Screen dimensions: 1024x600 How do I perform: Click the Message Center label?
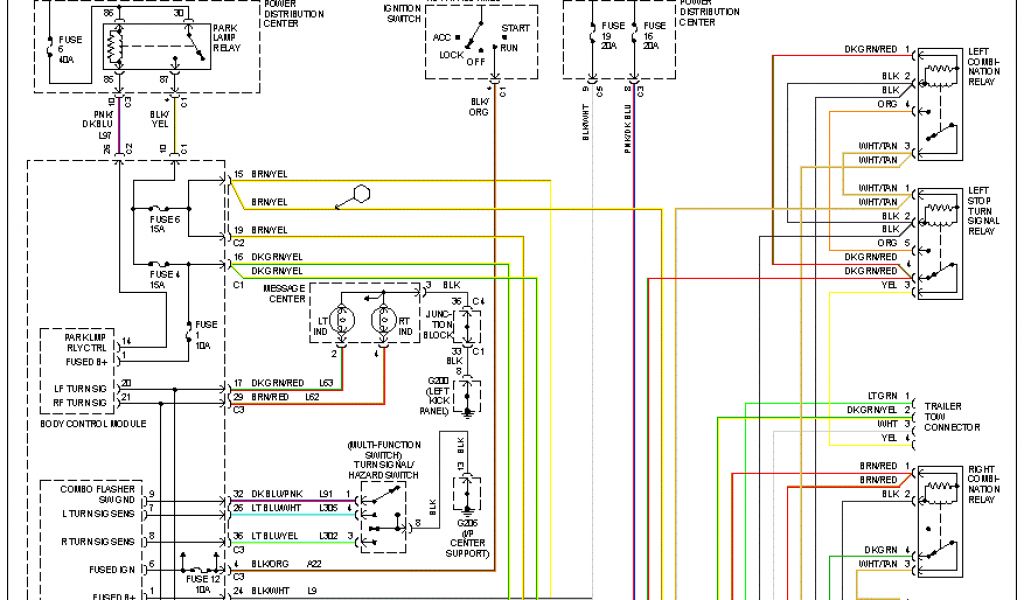point(283,293)
